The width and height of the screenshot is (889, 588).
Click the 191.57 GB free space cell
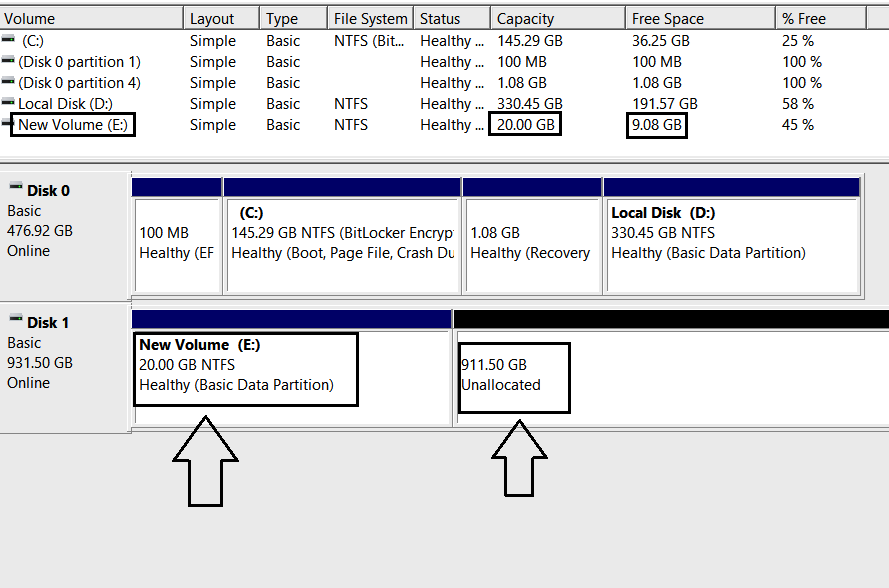[x=664, y=104]
